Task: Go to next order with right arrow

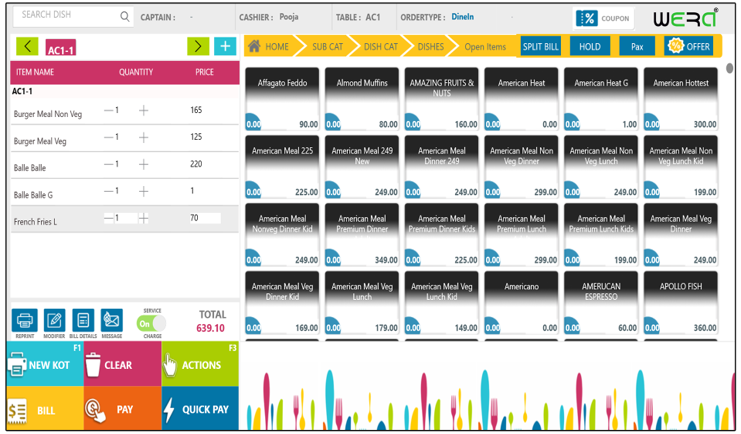Action: point(198,46)
